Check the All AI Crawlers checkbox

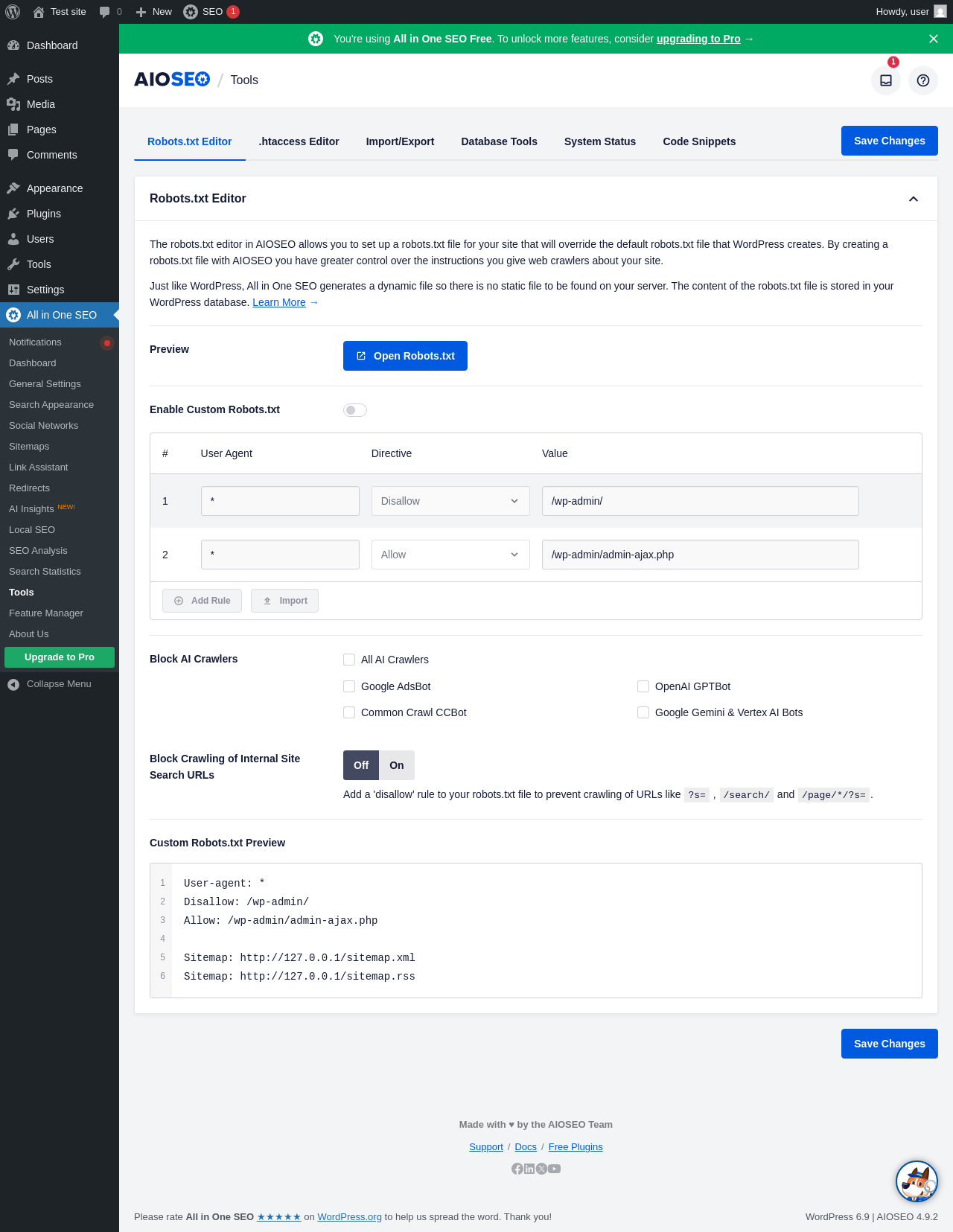tap(349, 660)
